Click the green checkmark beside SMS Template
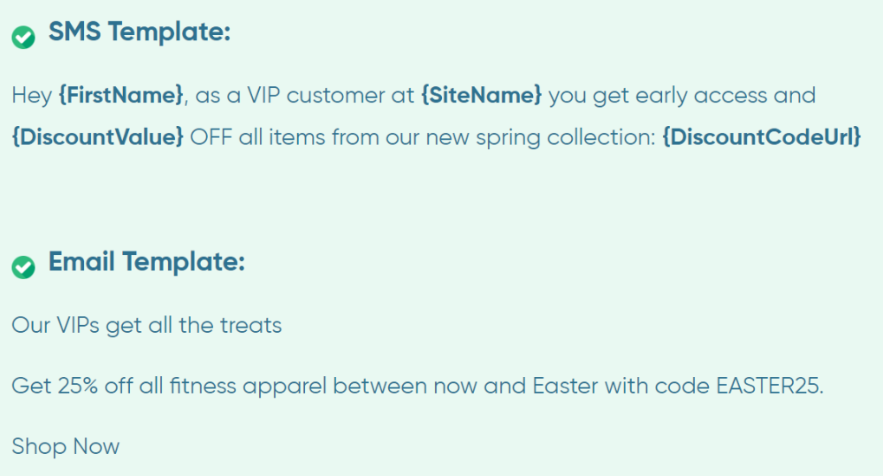Screen dimensions: 883x476 pos(23,37)
